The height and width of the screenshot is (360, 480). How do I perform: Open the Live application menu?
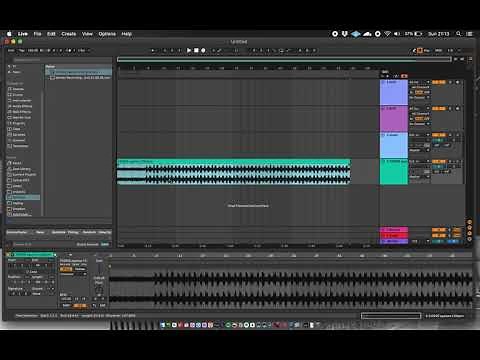(x=23, y=34)
